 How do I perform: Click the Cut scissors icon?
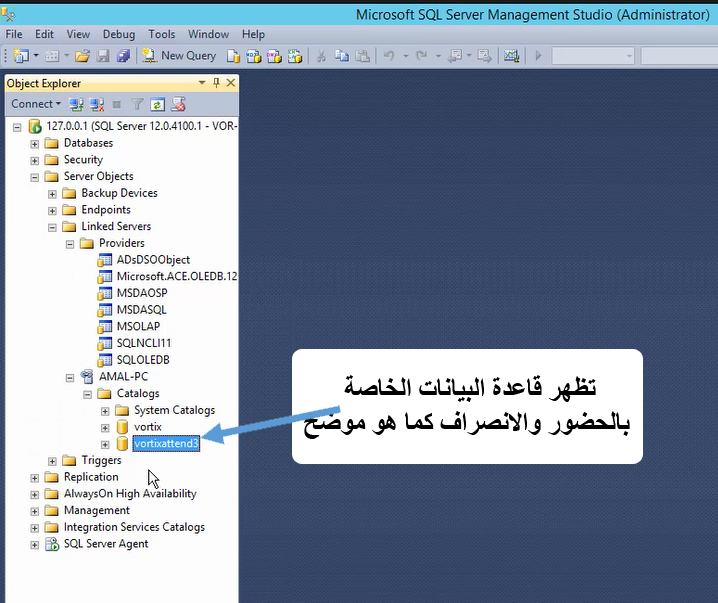[321, 56]
